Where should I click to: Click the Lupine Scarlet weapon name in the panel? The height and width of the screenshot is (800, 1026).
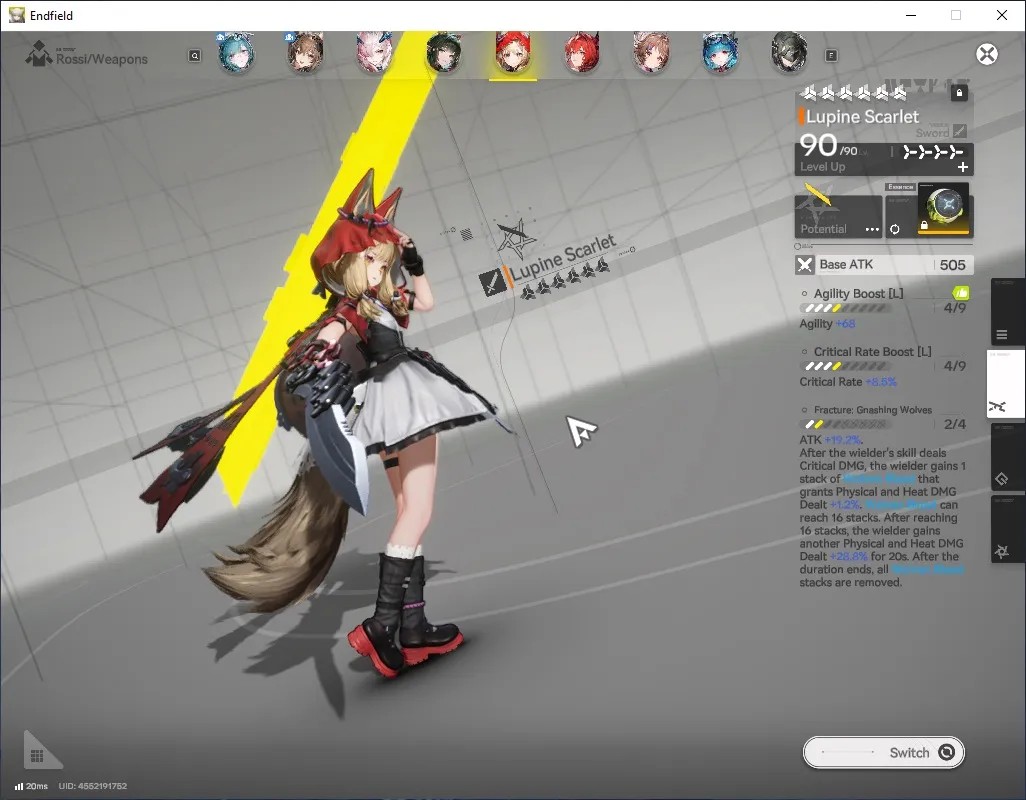tap(862, 117)
